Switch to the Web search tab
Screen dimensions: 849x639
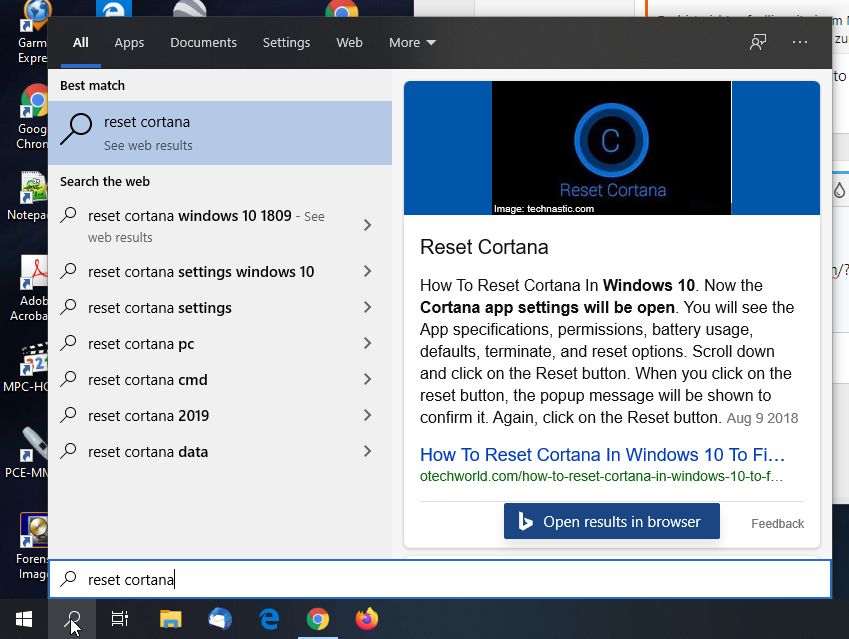349,42
